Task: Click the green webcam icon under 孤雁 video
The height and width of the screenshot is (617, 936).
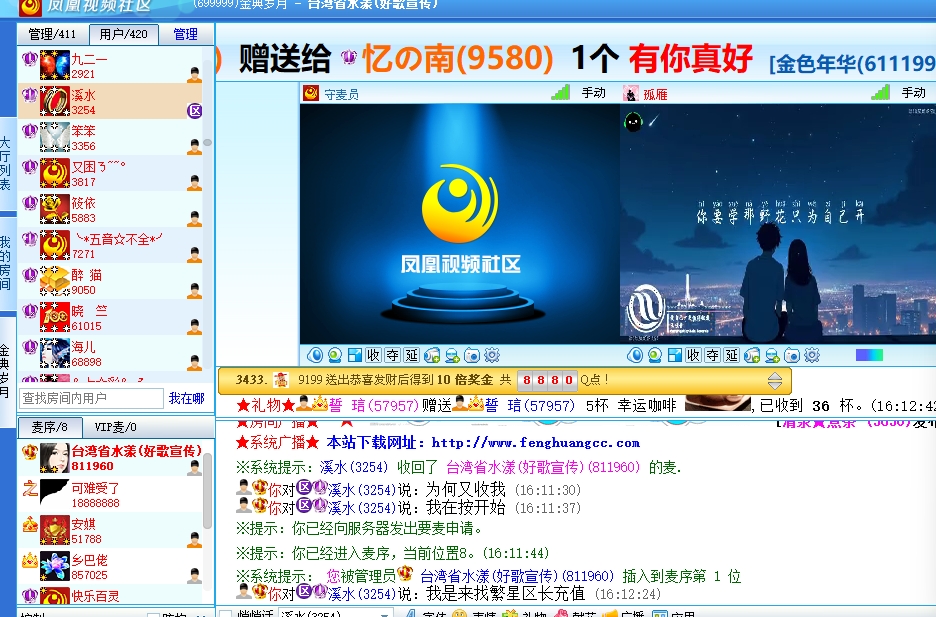Action: (x=654, y=356)
